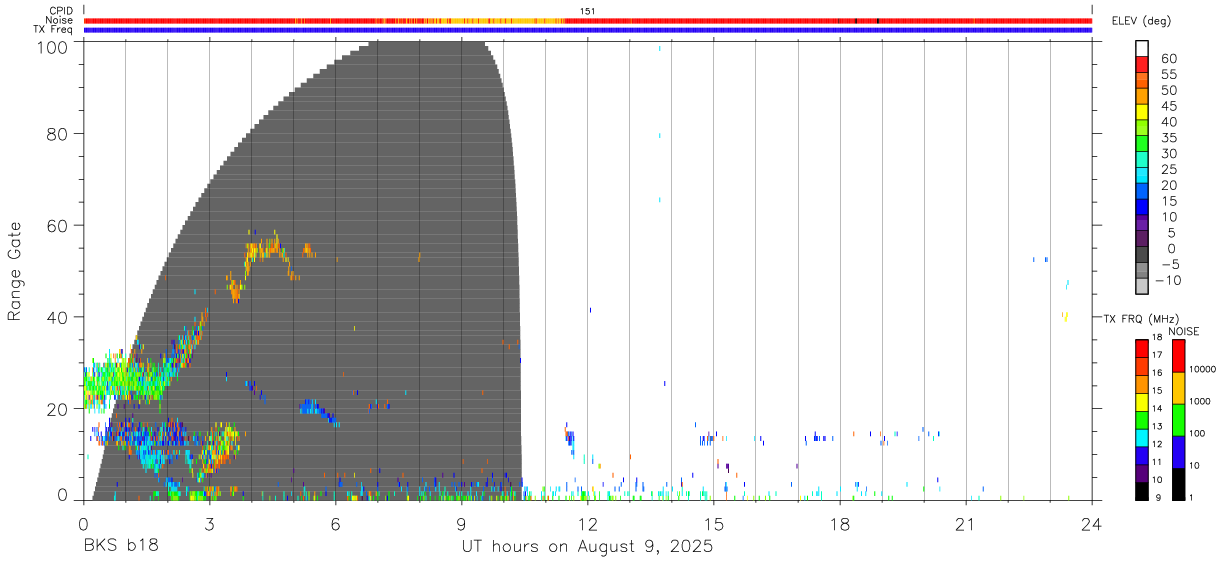The width and height of the screenshot is (1228, 567).
Task: Click the CPID label at top left
Action: (61, 11)
